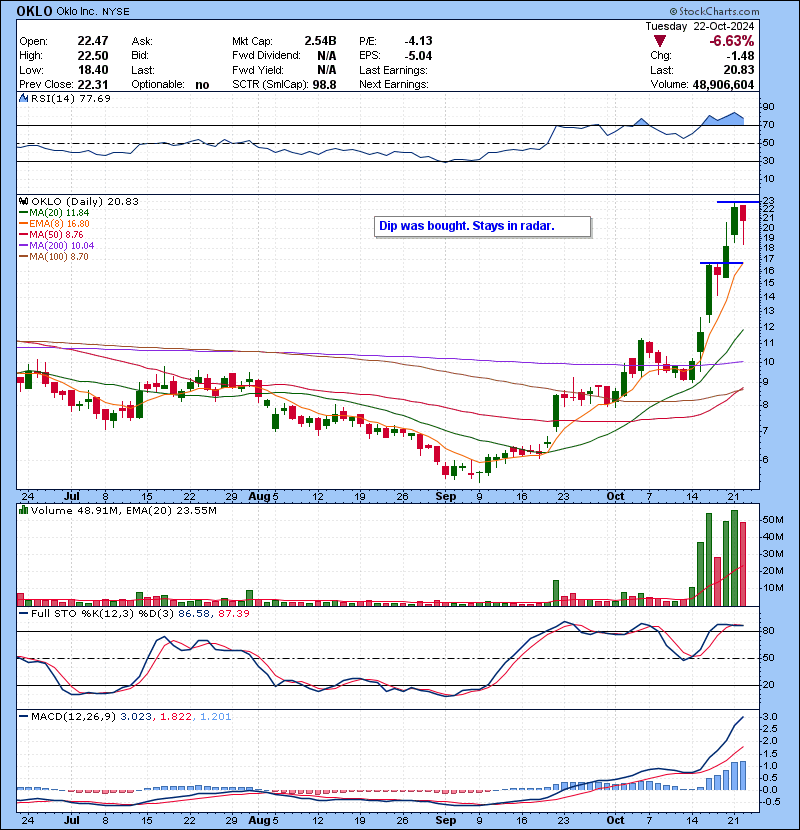Click the 'MACD(12,26,9)' indicator label
This screenshot has height=830, width=800.
pos(73,717)
